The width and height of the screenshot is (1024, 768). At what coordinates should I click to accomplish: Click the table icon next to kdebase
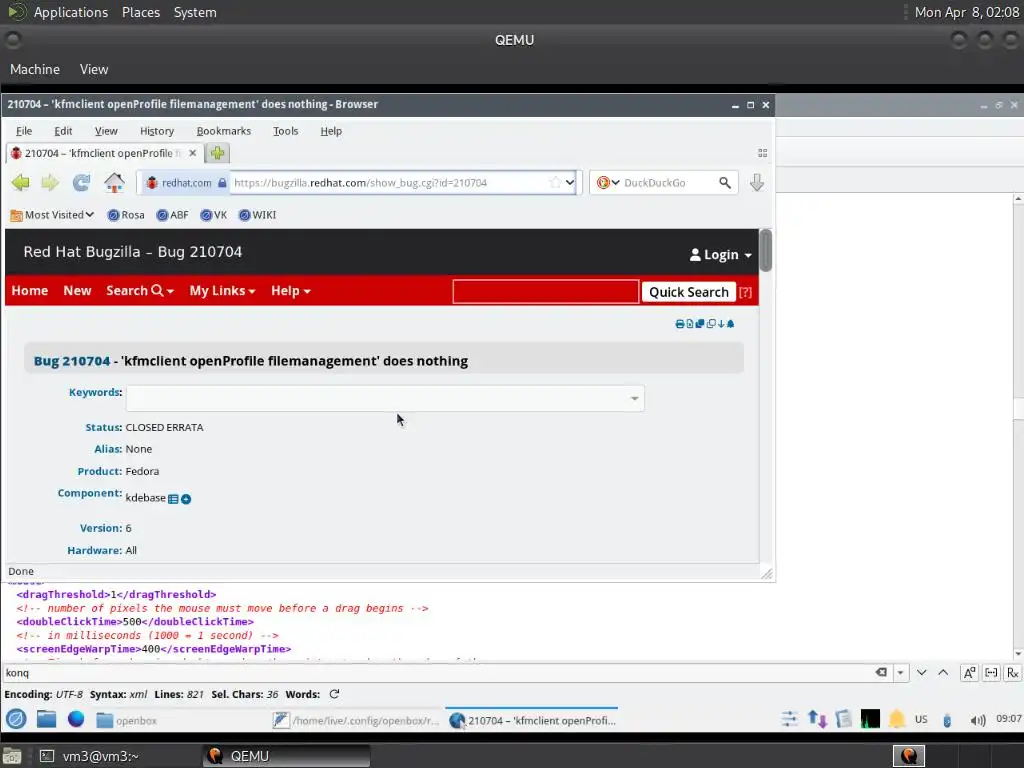(173, 499)
